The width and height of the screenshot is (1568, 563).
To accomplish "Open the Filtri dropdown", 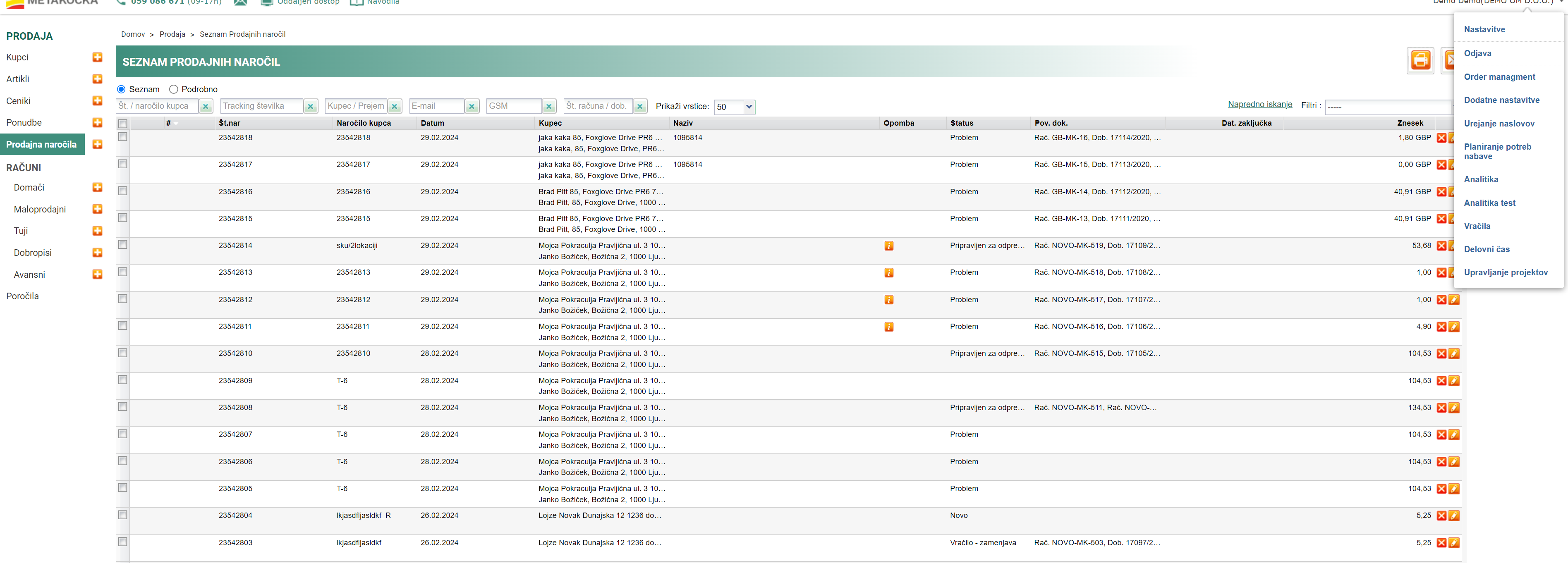I will [1388, 107].
